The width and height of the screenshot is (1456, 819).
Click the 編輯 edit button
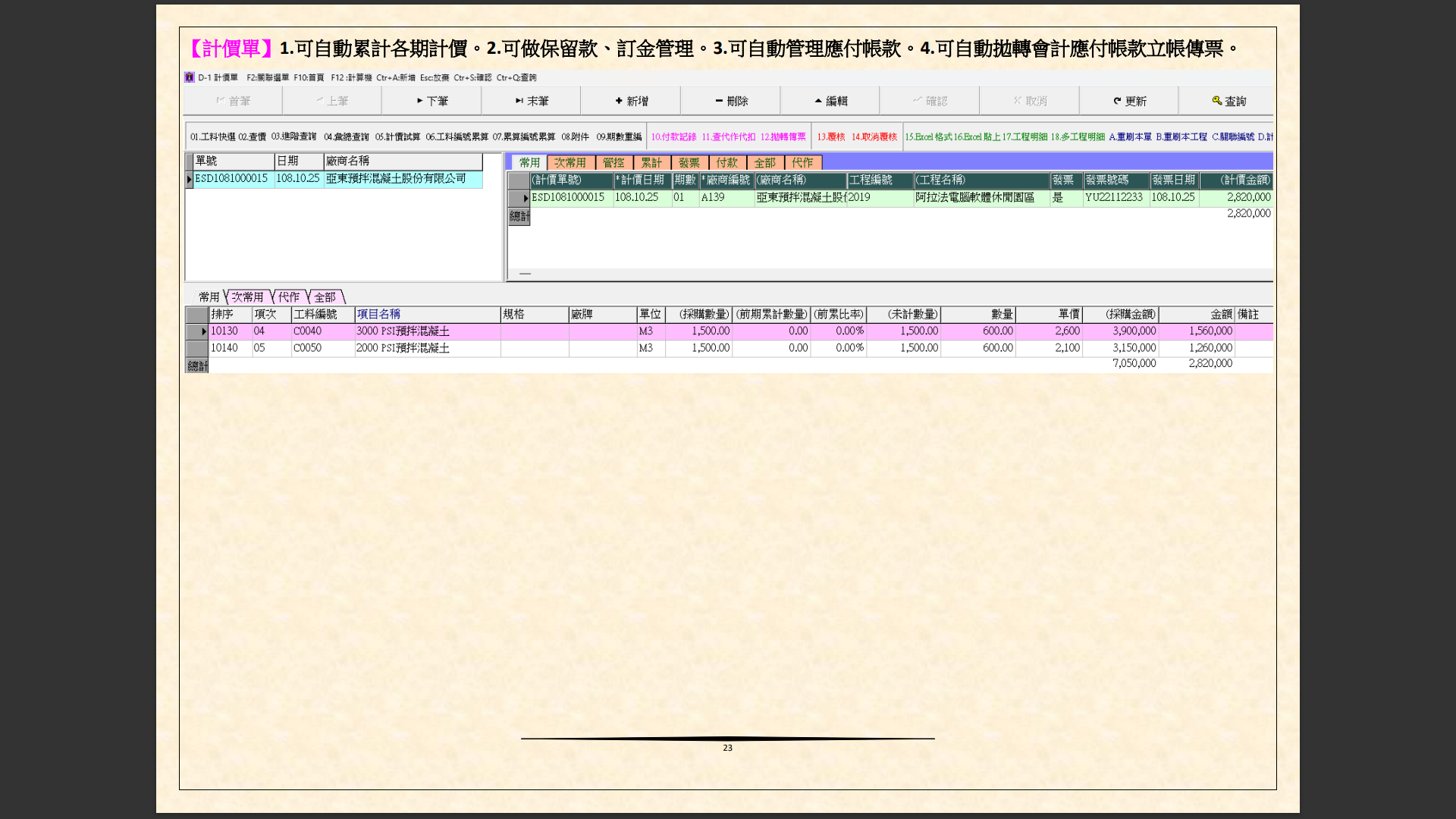click(x=830, y=101)
